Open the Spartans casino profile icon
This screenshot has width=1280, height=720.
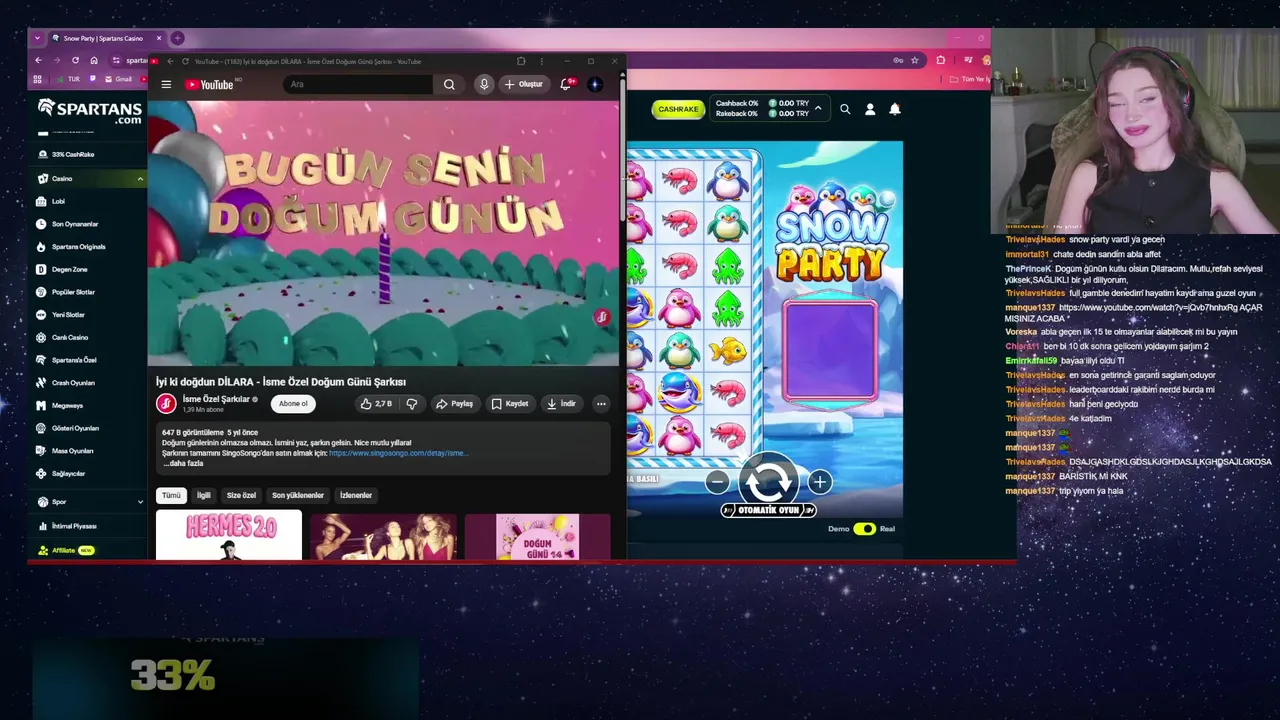tap(870, 109)
